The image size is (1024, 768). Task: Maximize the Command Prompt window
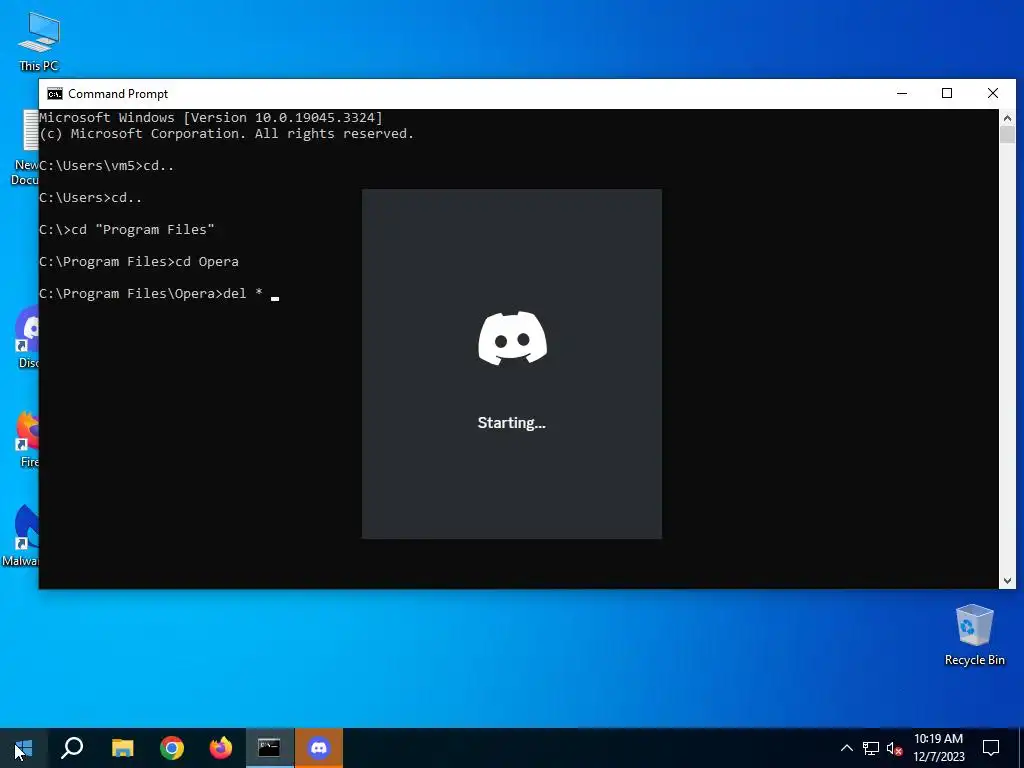click(947, 93)
